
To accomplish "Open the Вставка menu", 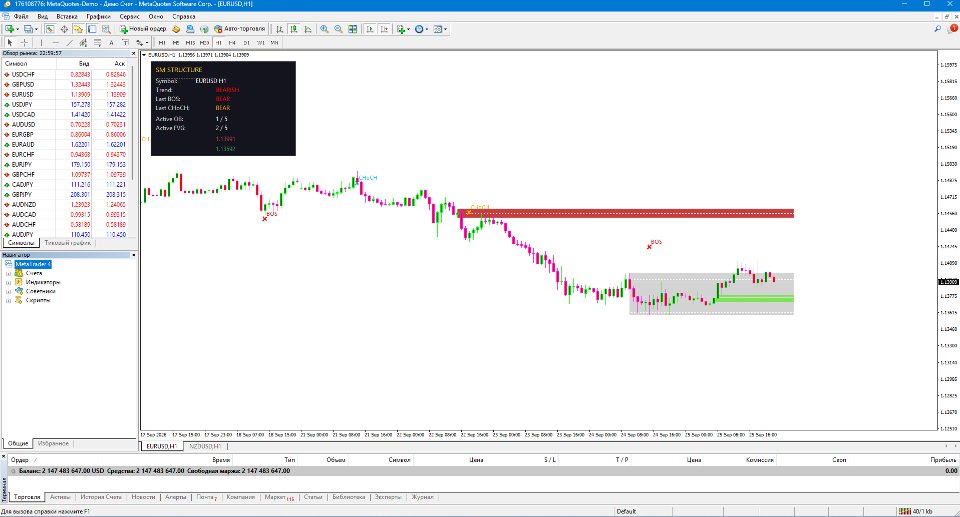I will (x=67, y=17).
